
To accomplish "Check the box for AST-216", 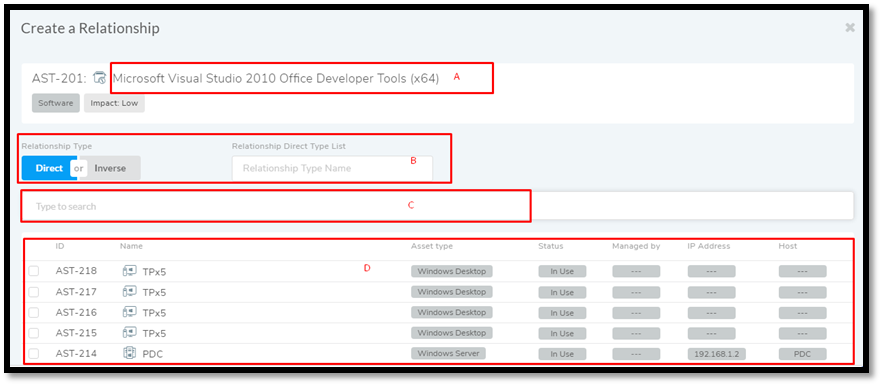I will pos(34,312).
